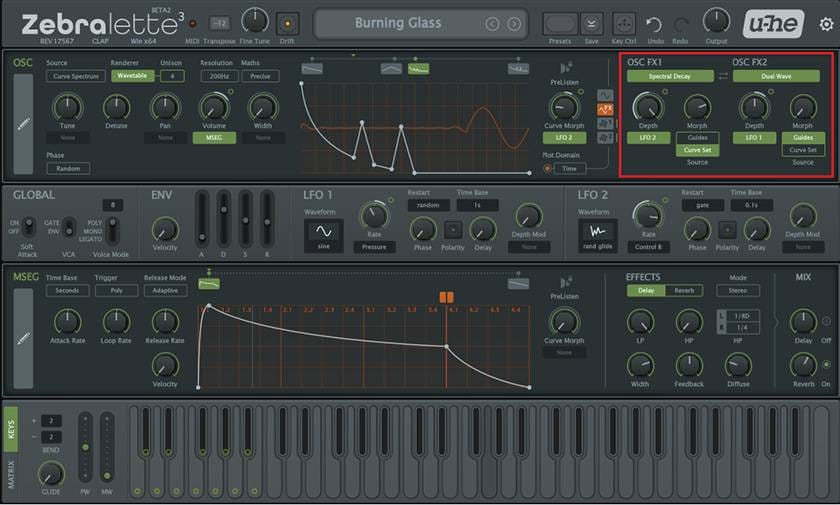Select Curve Set under OSC FX1 Source
Screen dimensions: 840x505
tap(697, 150)
